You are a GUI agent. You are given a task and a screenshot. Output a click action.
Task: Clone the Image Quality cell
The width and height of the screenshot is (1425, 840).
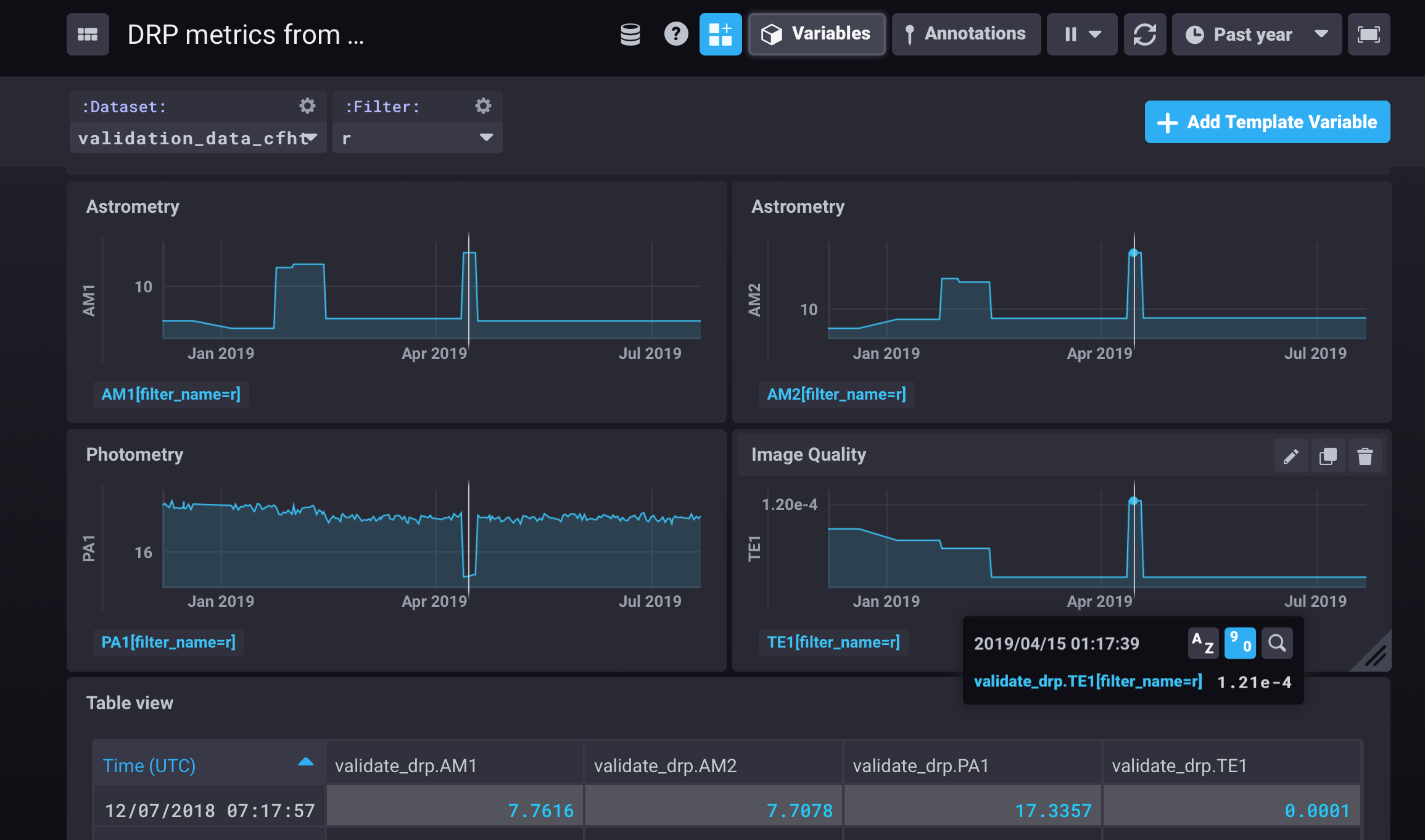click(x=1328, y=456)
